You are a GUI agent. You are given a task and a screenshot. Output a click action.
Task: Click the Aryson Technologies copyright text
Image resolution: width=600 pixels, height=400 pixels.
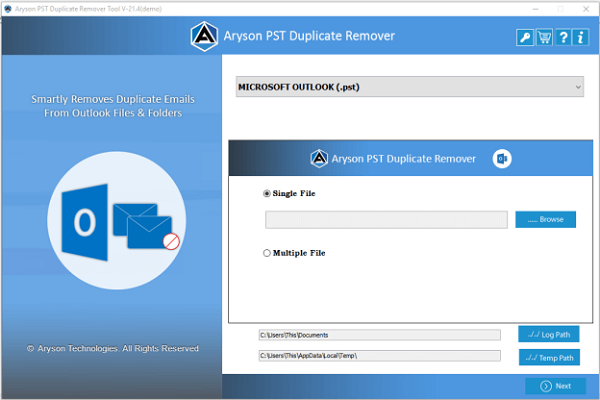click(113, 348)
